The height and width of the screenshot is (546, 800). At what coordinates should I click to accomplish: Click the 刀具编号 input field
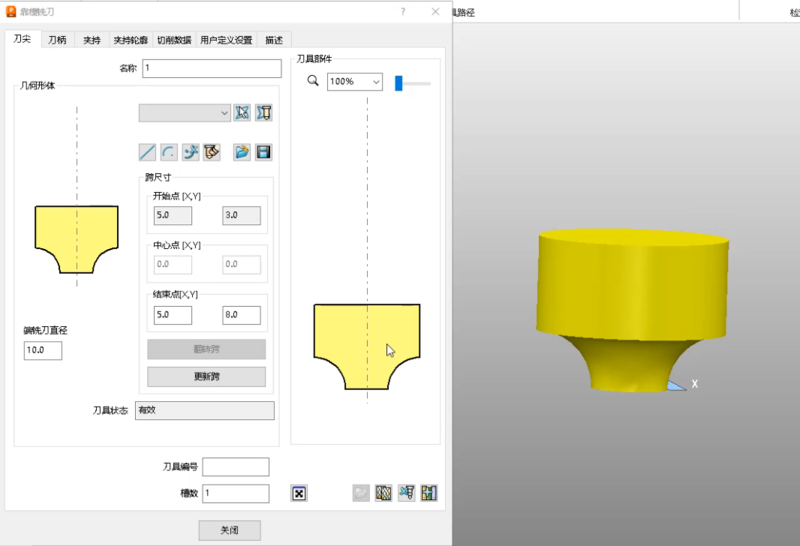pyautogui.click(x=236, y=467)
